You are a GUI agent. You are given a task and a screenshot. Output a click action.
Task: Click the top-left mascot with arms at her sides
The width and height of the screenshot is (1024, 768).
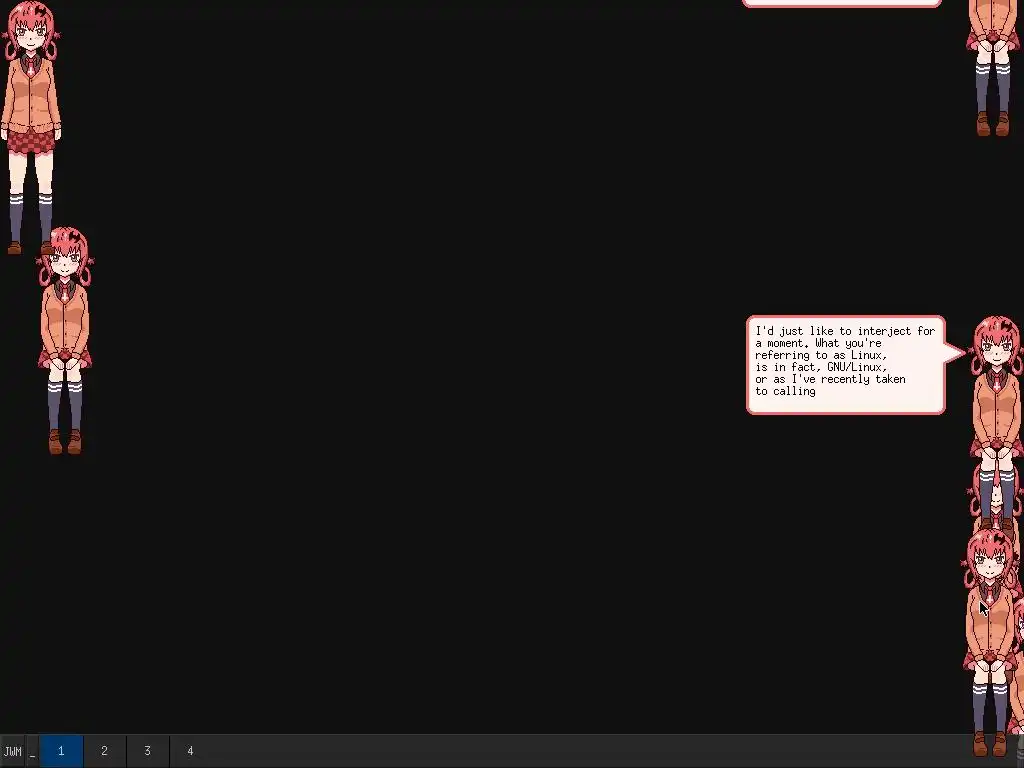[30, 127]
